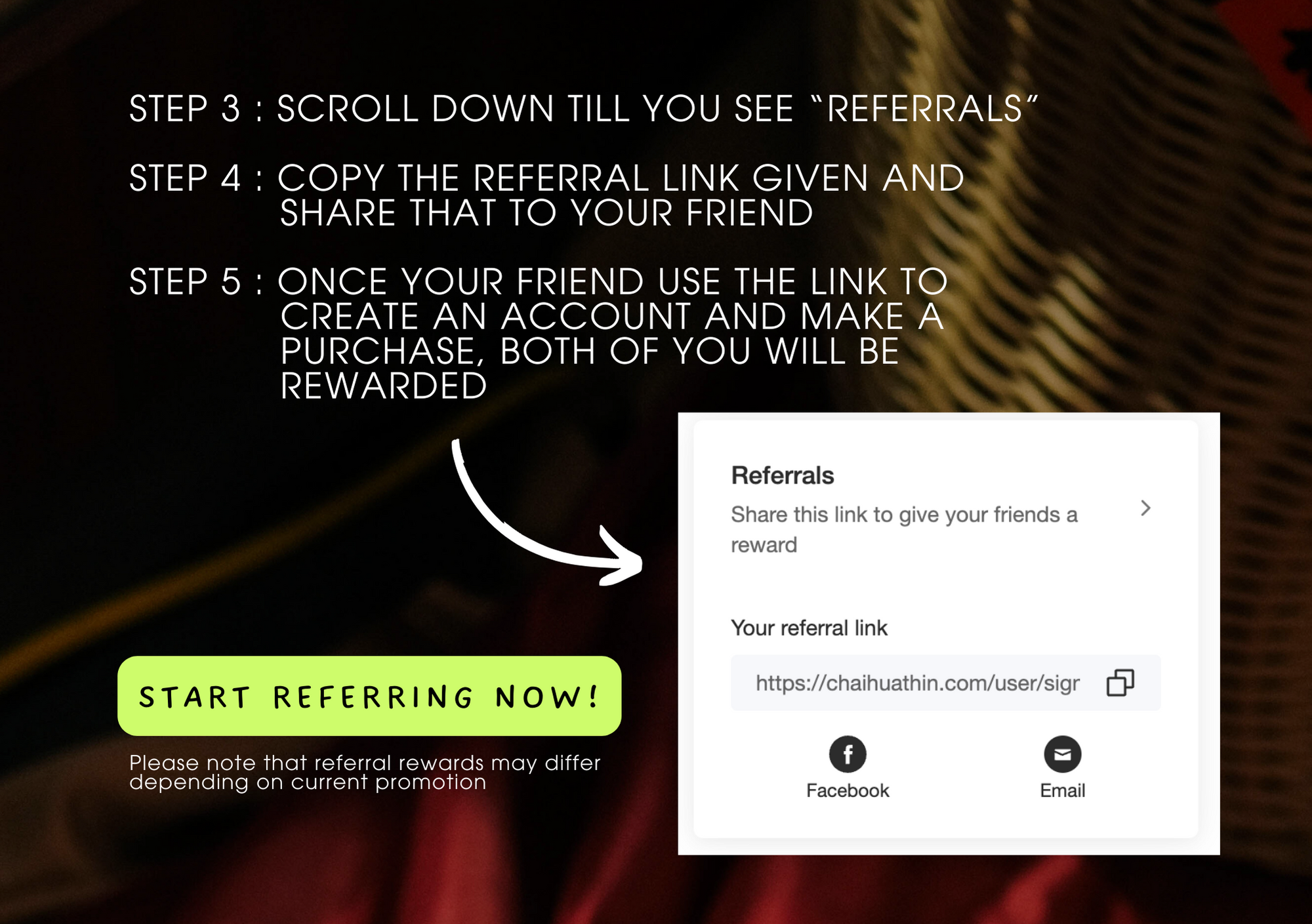Click the Start Referring Now button

[369, 696]
